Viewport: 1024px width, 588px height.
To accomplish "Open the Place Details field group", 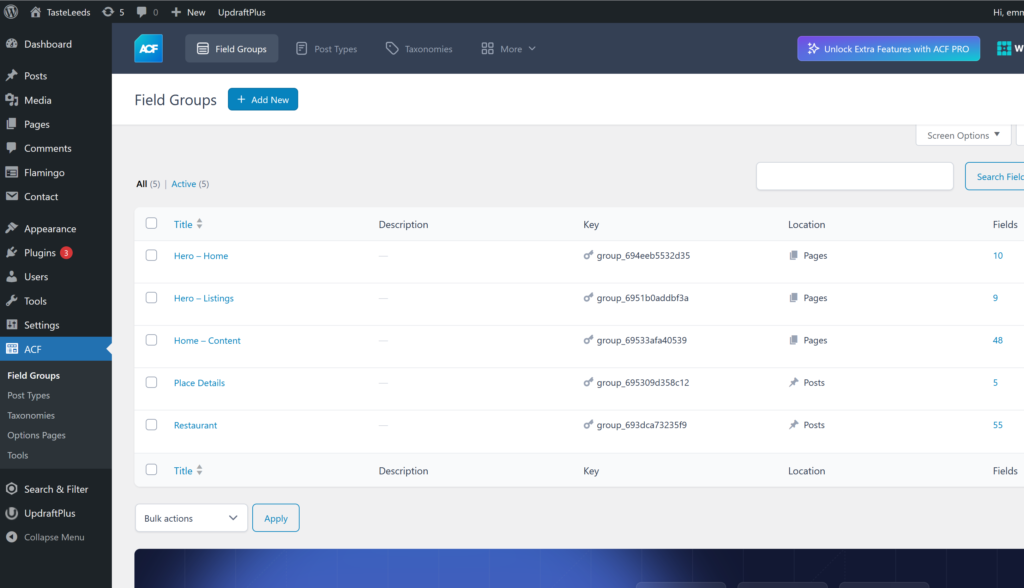I will coord(199,383).
